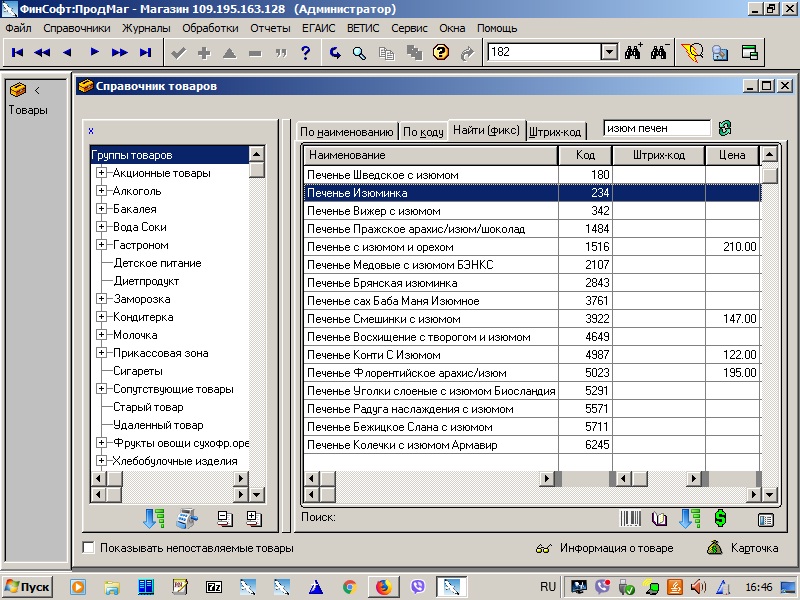800x600 pixels.
Task: Open the 'ЕГАИС' menu
Action: tap(318, 28)
